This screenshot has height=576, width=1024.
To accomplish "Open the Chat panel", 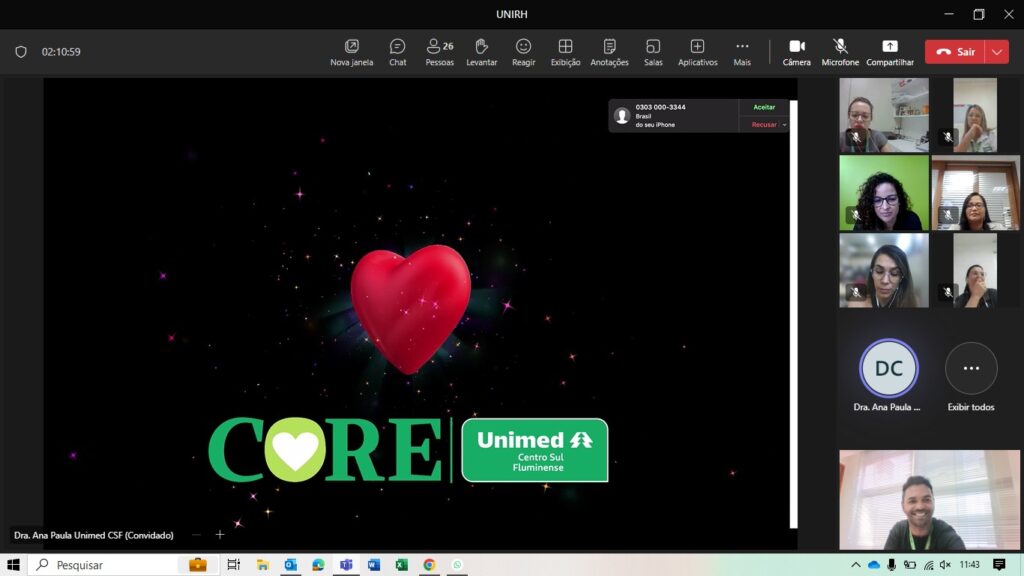I will 397,52.
